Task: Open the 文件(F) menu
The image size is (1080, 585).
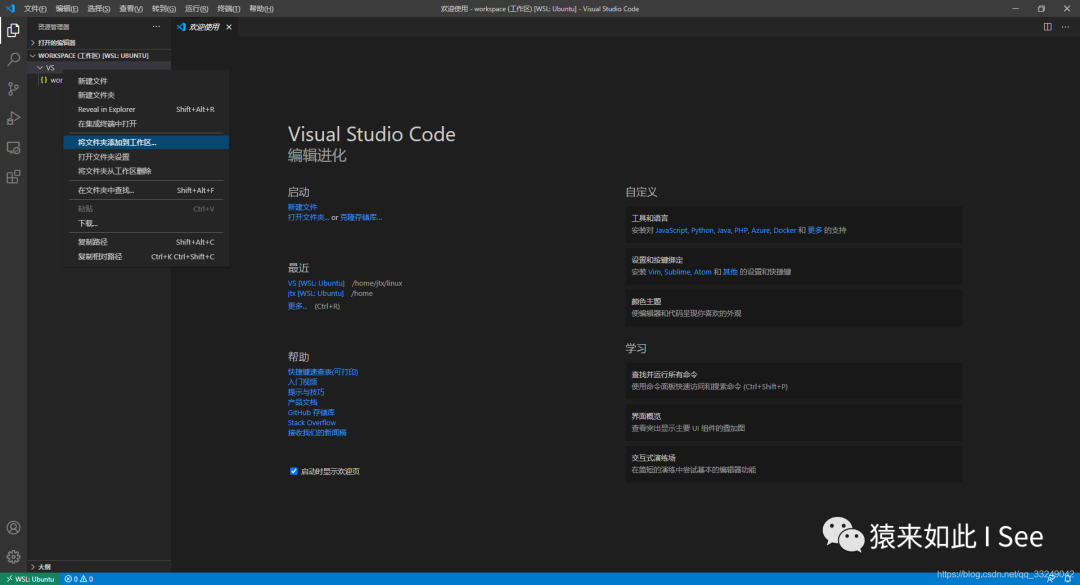Action: tap(35, 9)
